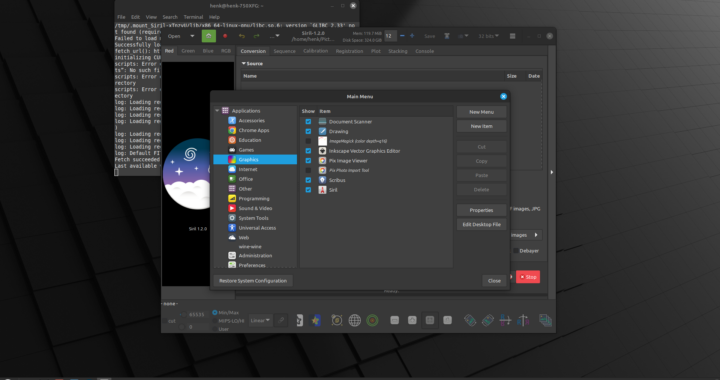The height and width of the screenshot is (380, 720).
Task: Click the chain link icon beside Linear
Action: (281, 320)
